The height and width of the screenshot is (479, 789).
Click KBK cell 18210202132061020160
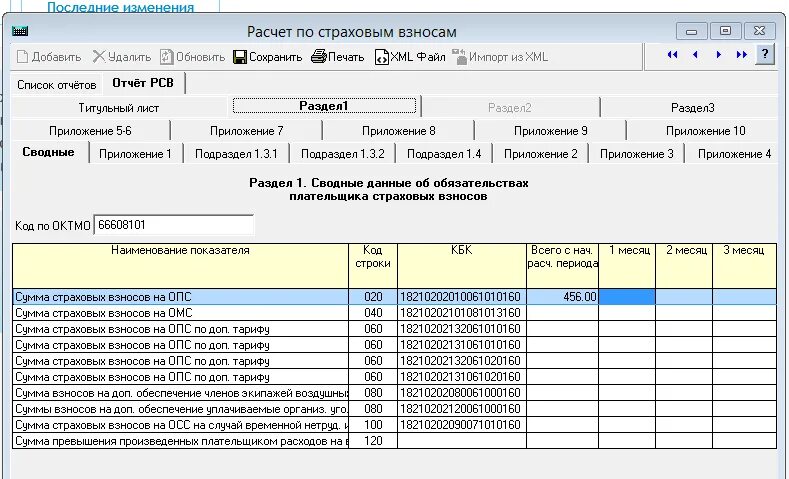(x=461, y=361)
